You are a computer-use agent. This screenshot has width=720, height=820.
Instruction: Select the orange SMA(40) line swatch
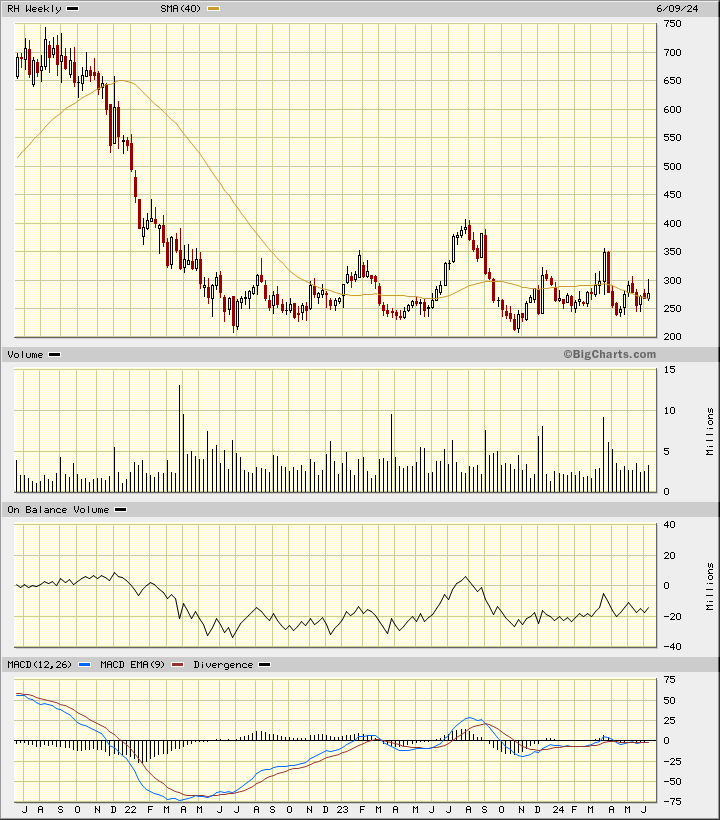pos(213,9)
